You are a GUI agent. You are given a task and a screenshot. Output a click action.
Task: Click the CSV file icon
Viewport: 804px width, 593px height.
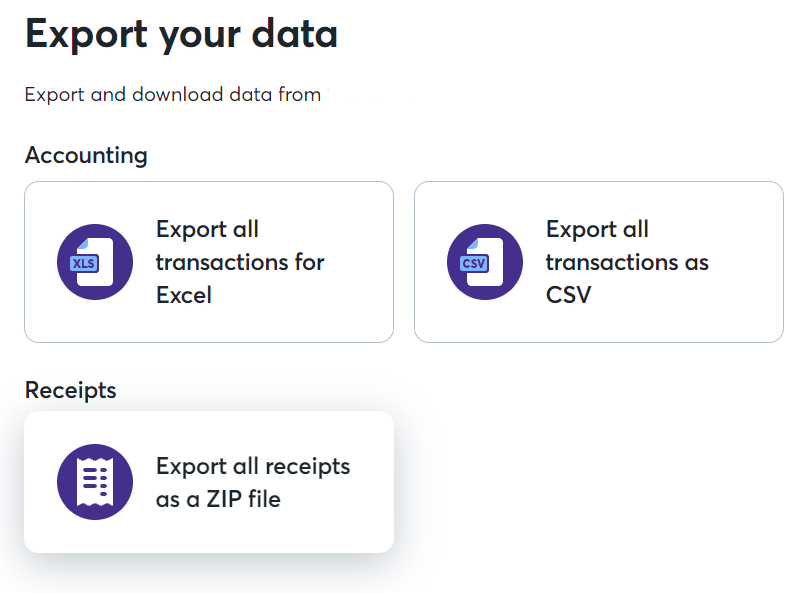pyautogui.click(x=485, y=262)
